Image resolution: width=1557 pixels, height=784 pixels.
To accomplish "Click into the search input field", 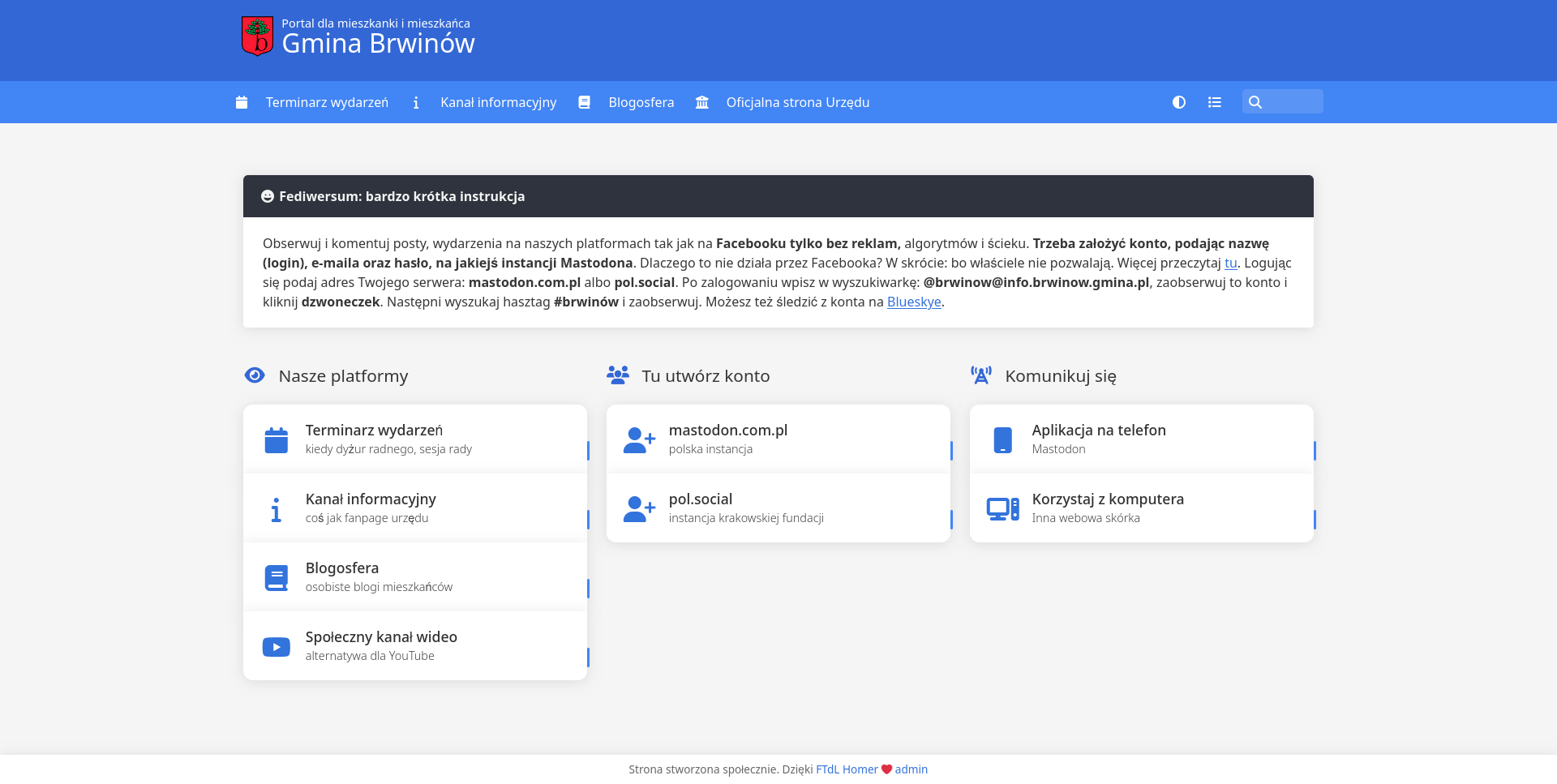I will tap(1293, 102).
